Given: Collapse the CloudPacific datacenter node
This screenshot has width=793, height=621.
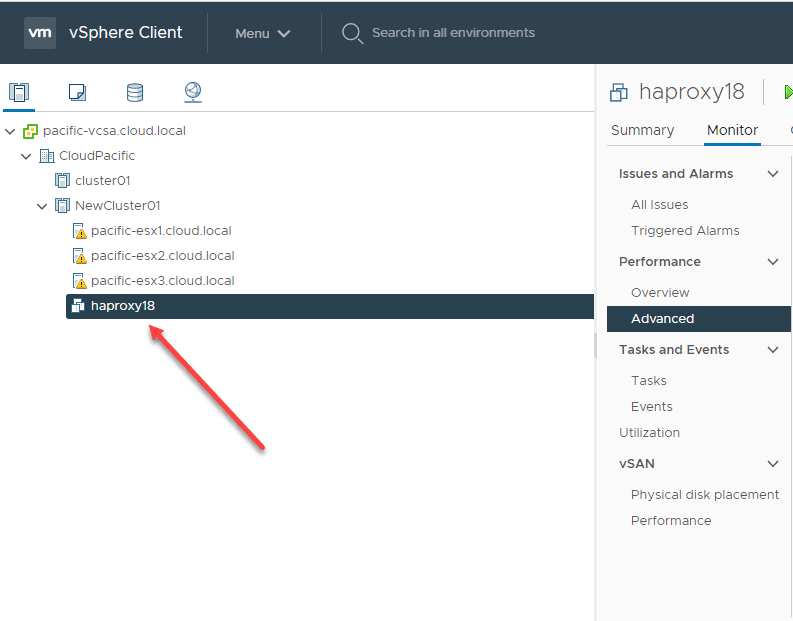Looking at the screenshot, I should coord(26,156).
